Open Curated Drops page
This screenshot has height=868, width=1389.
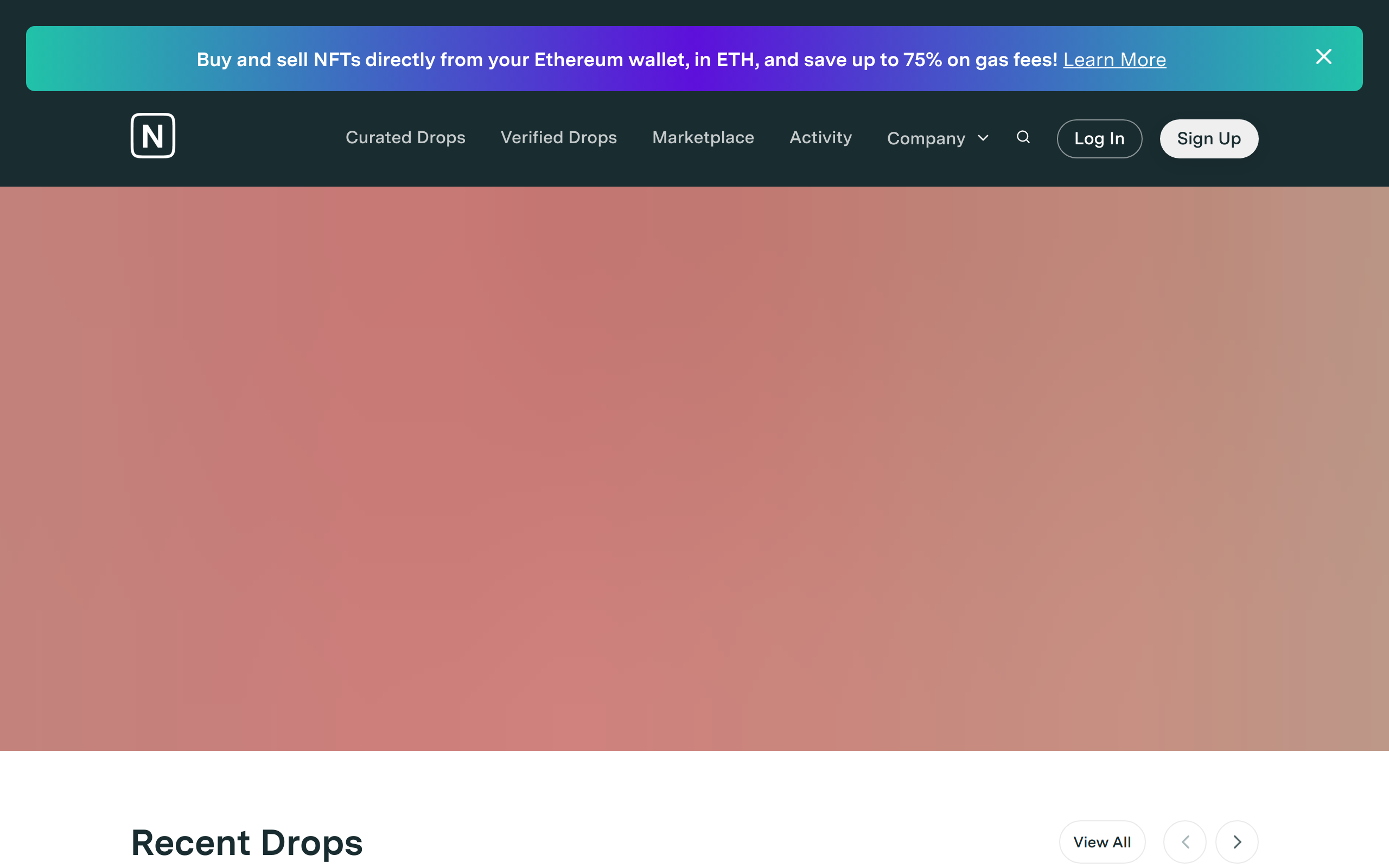(405, 138)
